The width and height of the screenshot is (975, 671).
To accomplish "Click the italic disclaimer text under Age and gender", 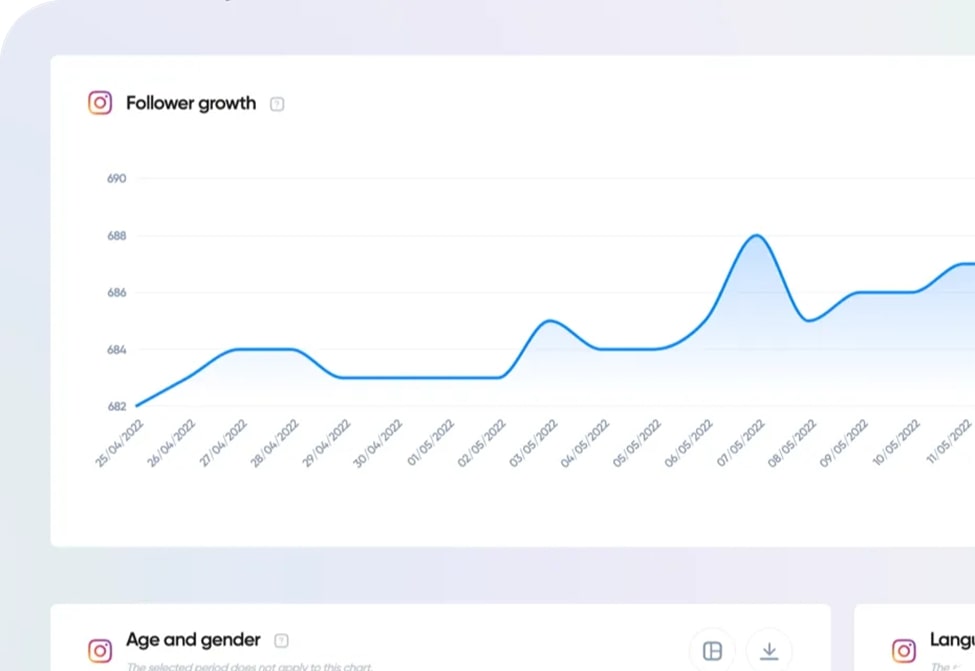I will click(x=250, y=664).
